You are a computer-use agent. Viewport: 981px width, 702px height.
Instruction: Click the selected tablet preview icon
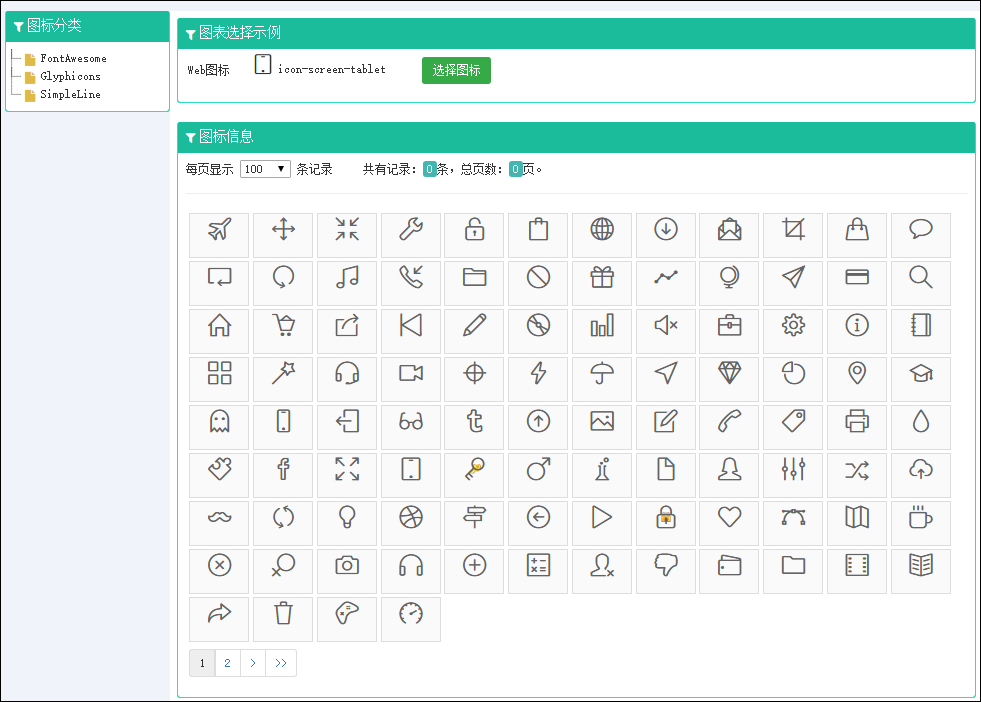pos(263,64)
